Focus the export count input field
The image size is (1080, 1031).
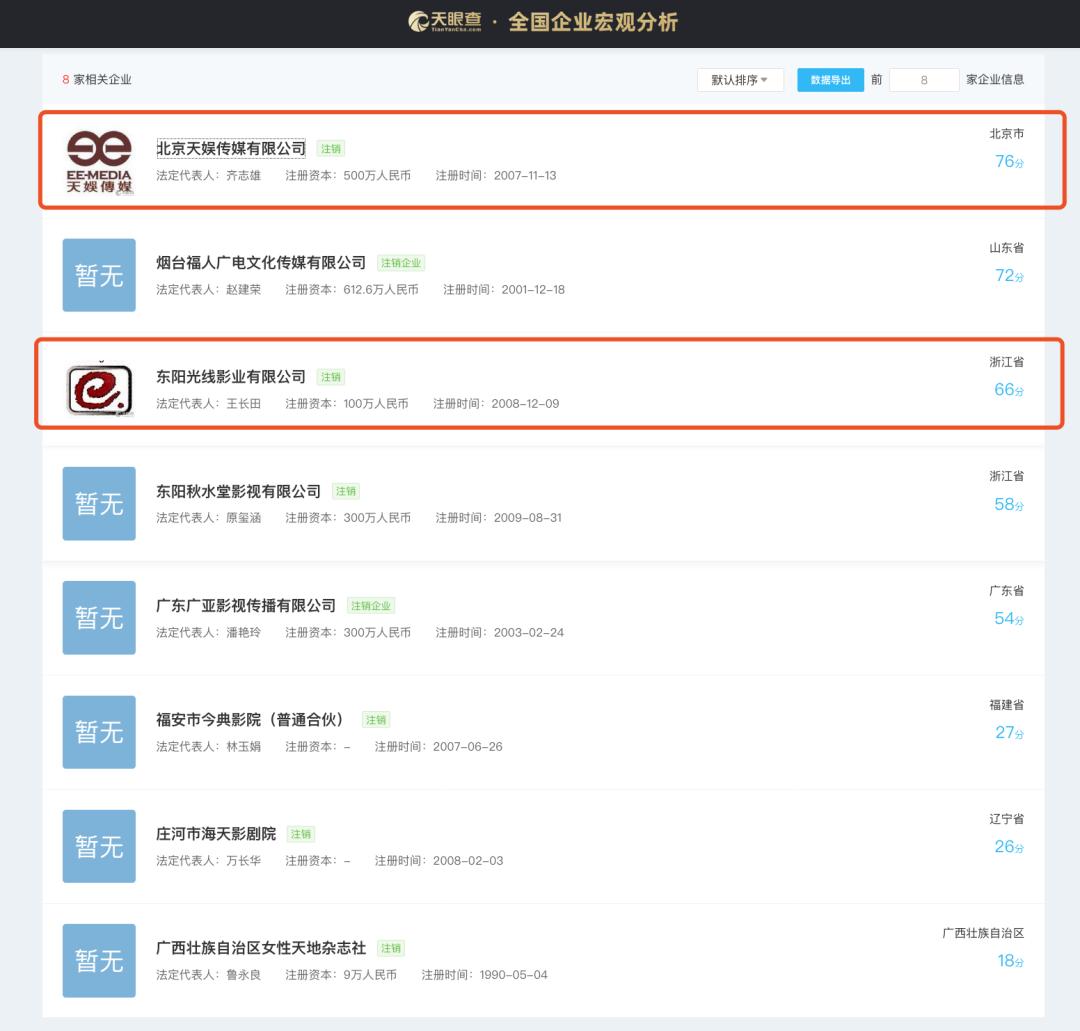(924, 80)
